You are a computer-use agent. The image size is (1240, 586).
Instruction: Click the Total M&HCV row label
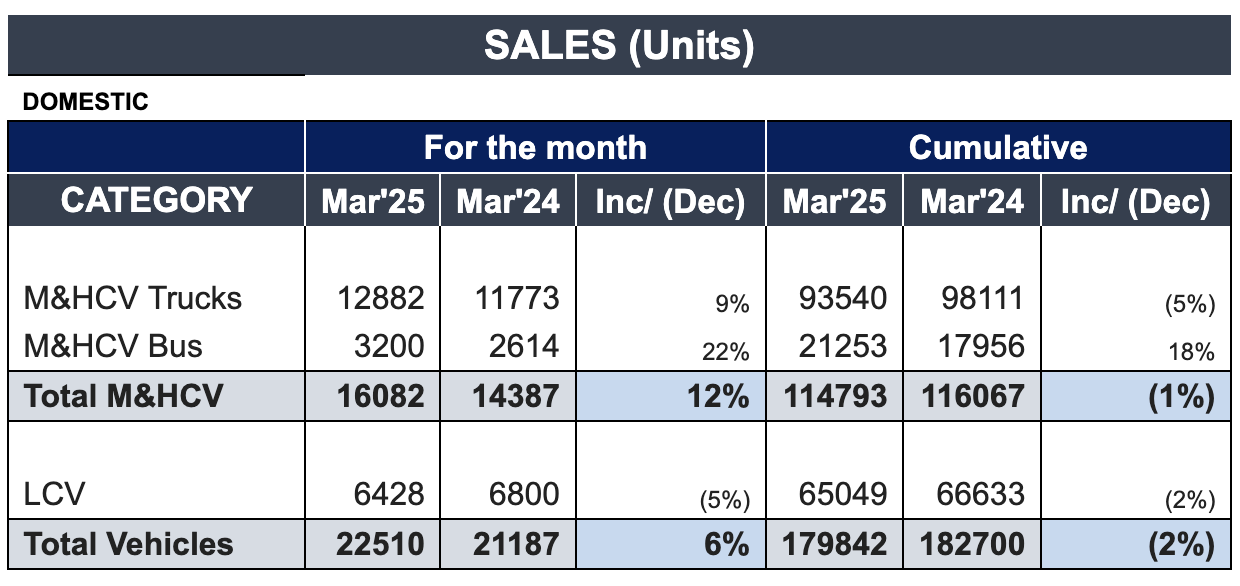click(123, 396)
